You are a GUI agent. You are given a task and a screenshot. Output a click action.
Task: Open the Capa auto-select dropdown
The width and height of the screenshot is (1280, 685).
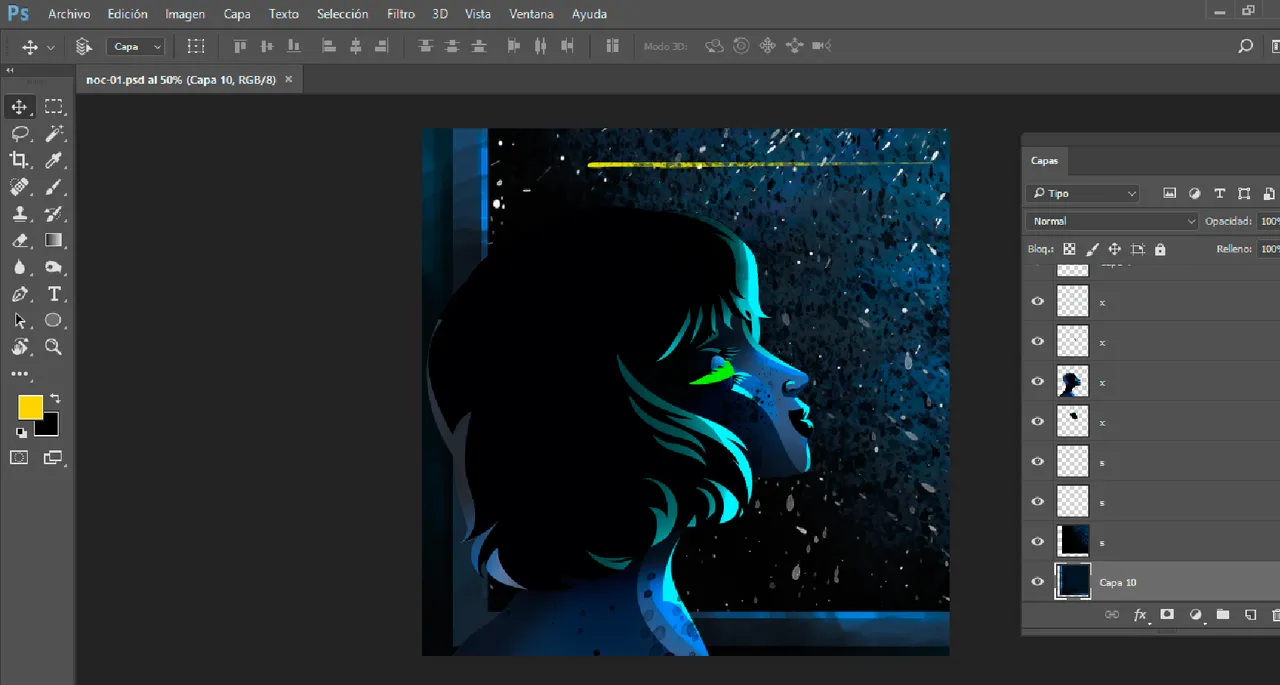point(136,46)
